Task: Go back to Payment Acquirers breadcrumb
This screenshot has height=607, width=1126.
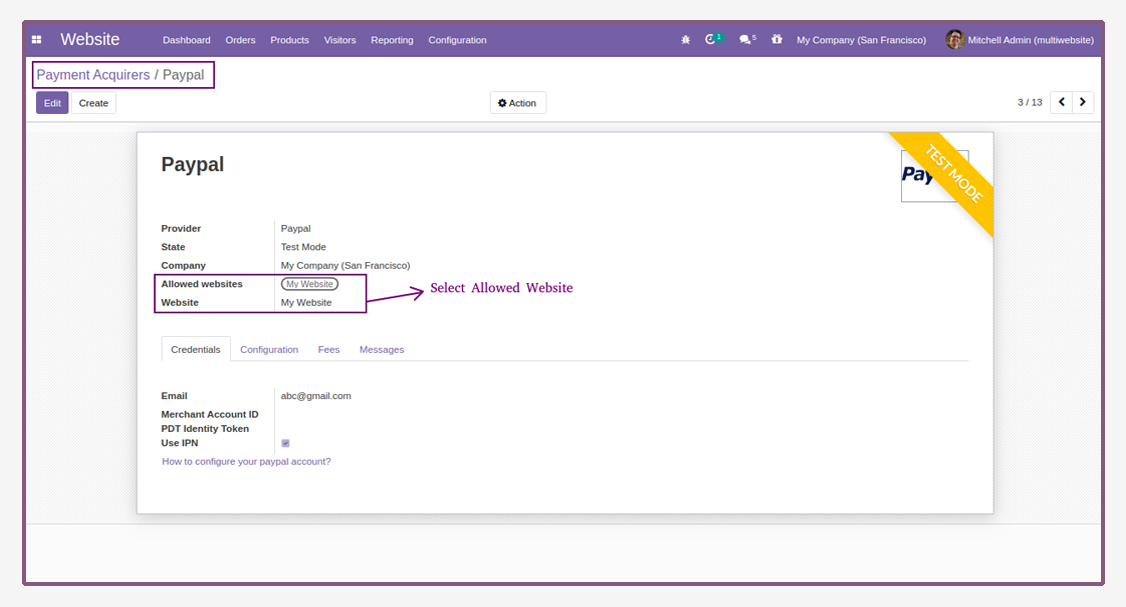Action: pos(93,75)
